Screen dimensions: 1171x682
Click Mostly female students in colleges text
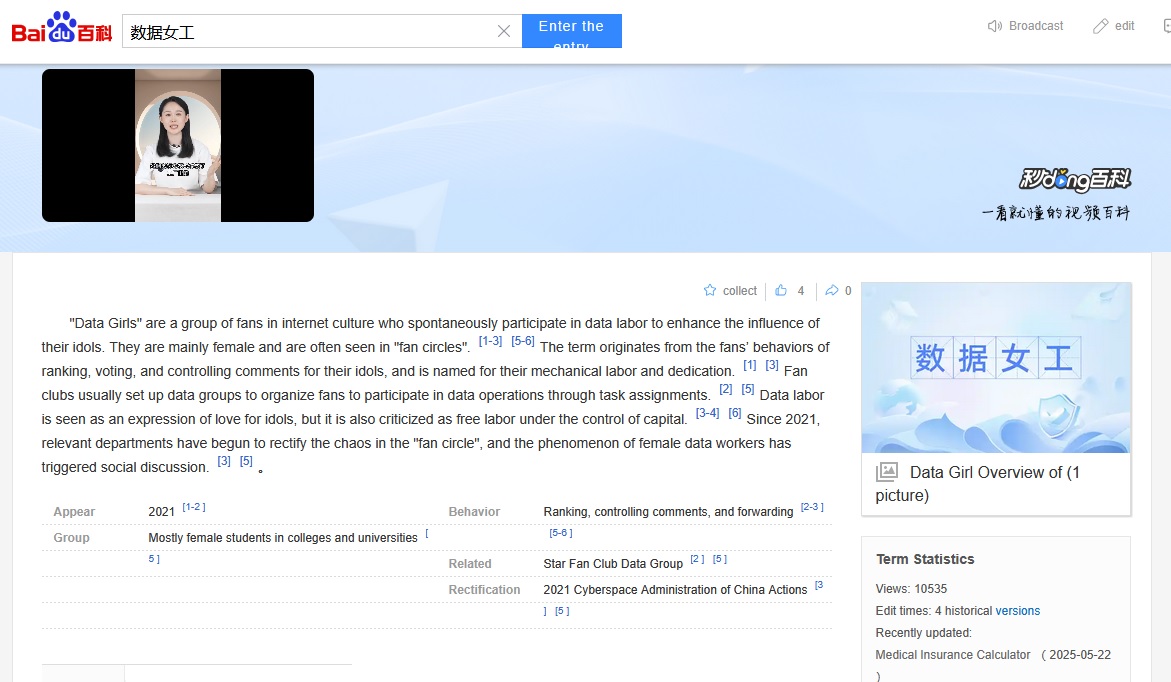coord(283,538)
